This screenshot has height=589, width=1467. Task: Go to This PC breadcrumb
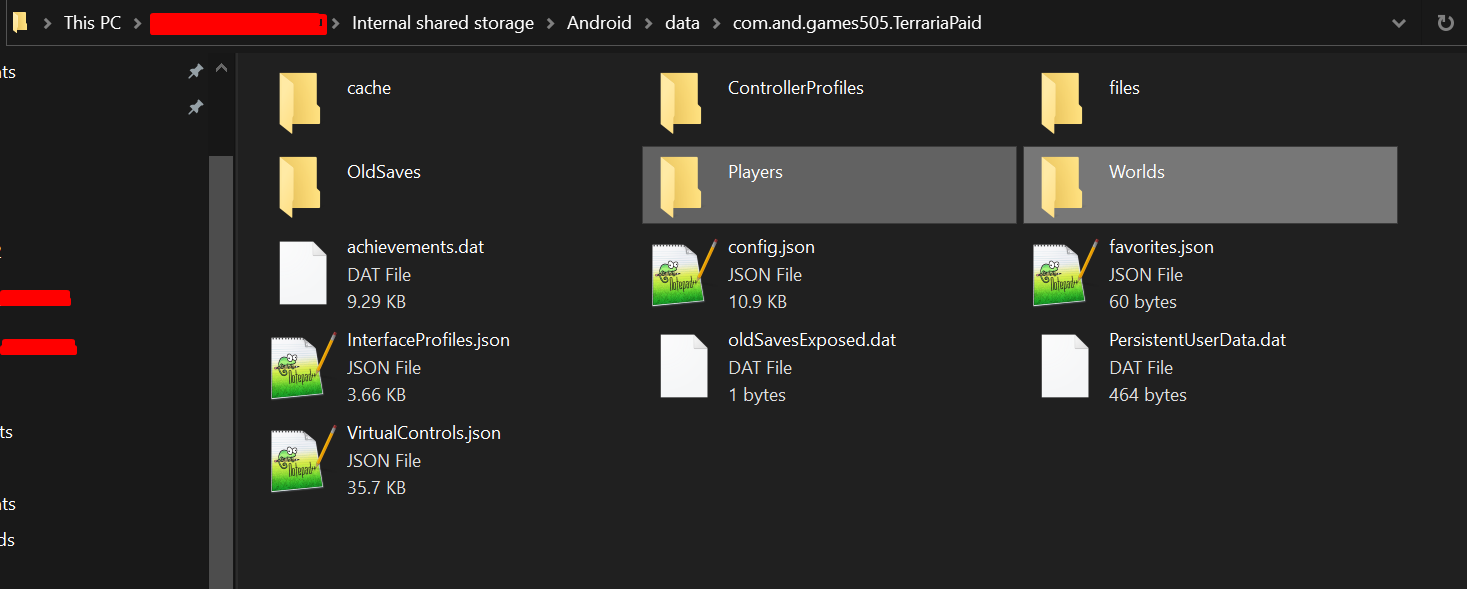click(92, 22)
